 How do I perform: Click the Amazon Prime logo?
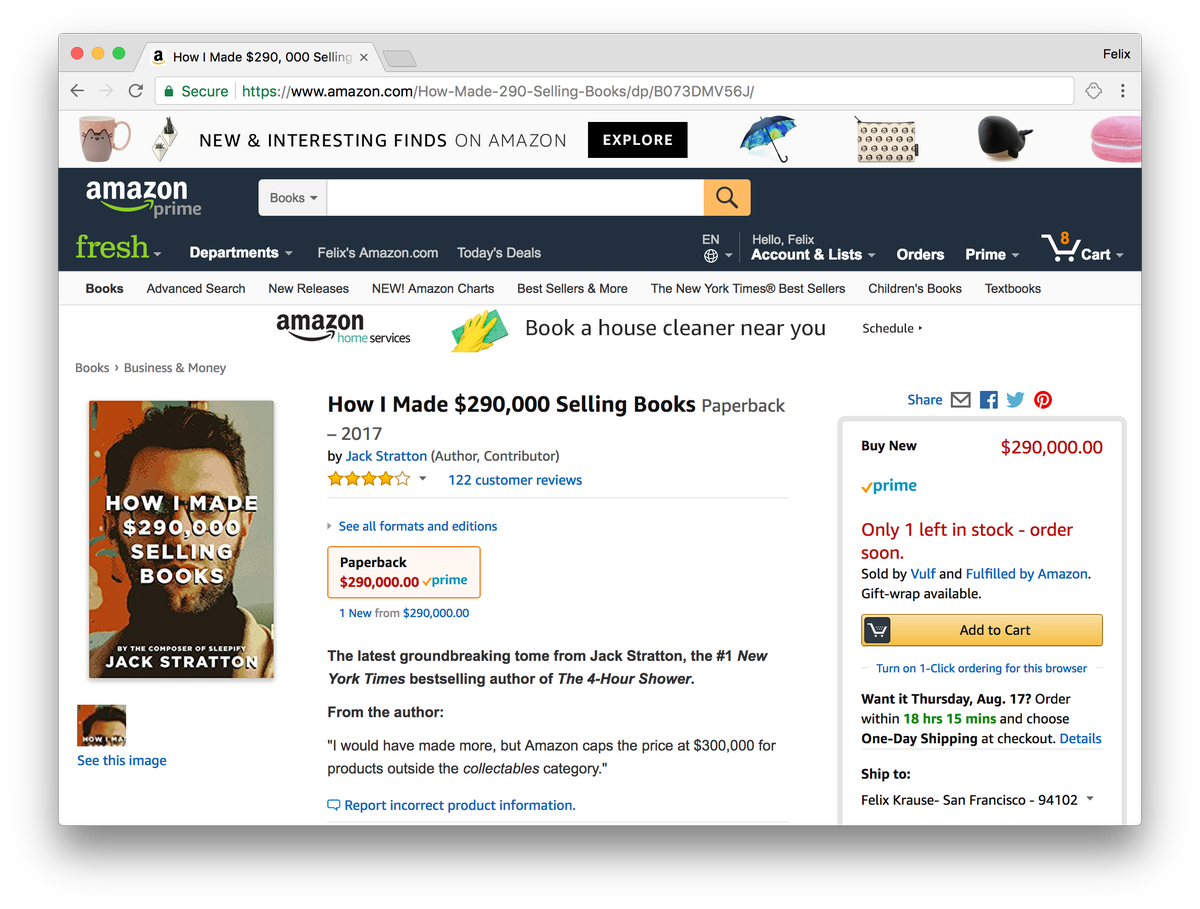tap(144, 198)
